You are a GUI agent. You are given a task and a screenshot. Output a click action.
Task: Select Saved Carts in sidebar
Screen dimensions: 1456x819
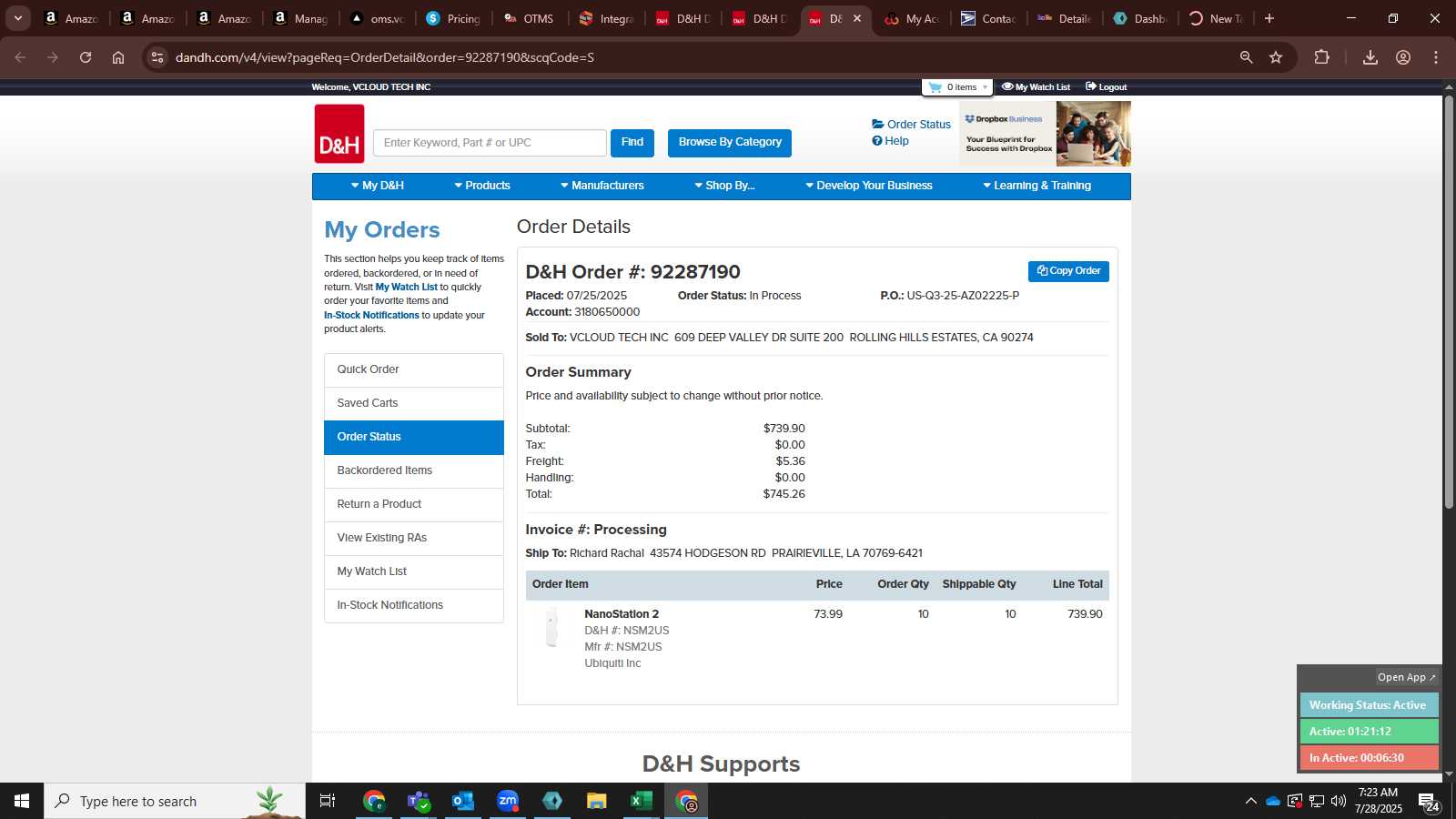(x=414, y=404)
